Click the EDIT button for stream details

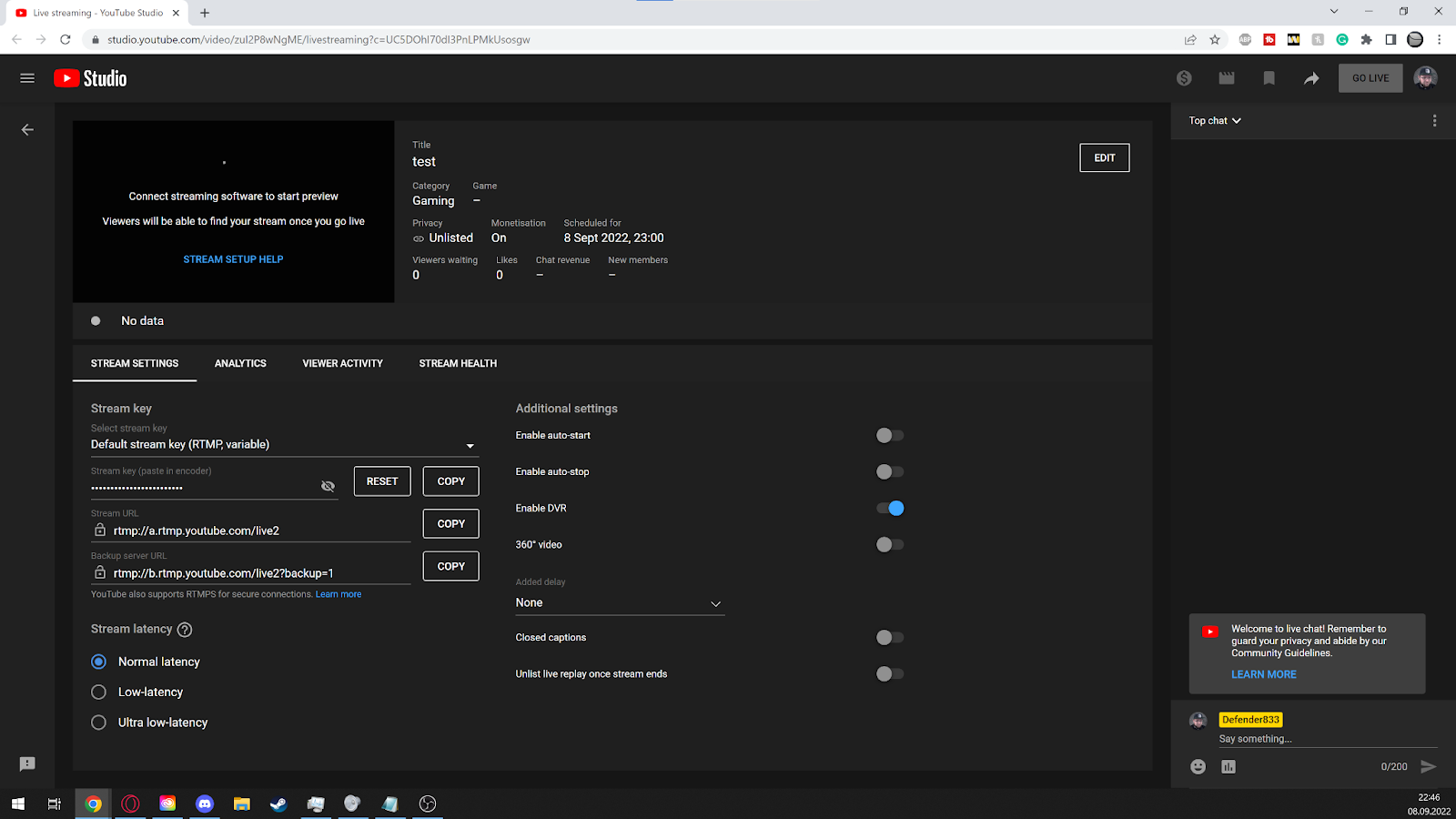click(x=1105, y=157)
